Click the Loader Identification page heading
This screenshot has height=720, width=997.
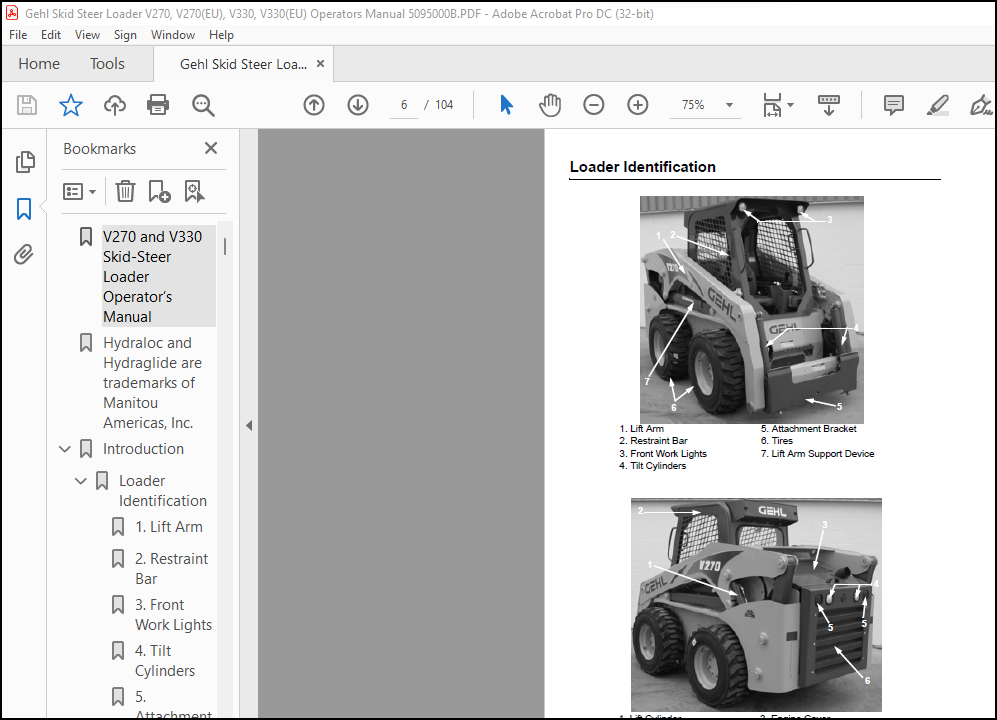pos(643,167)
